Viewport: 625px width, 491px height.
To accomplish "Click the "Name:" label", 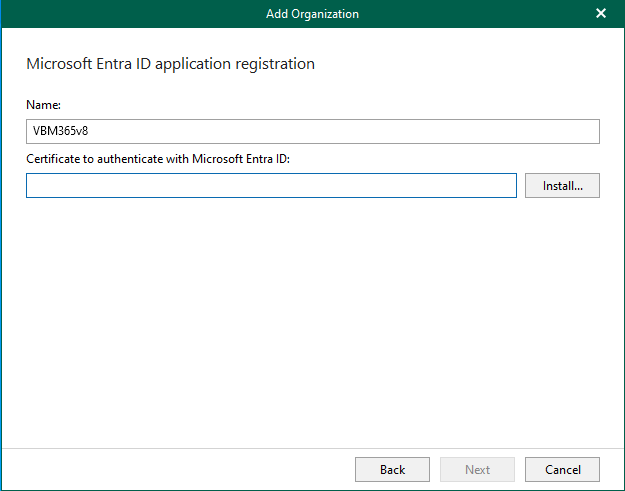I will click(44, 103).
